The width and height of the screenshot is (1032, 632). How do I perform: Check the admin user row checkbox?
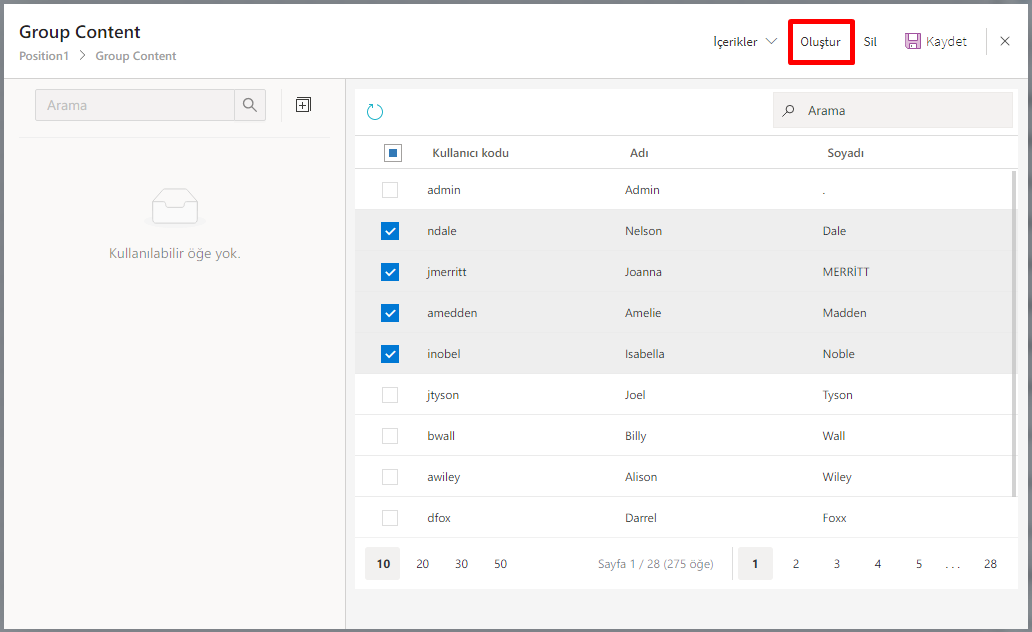coord(390,190)
